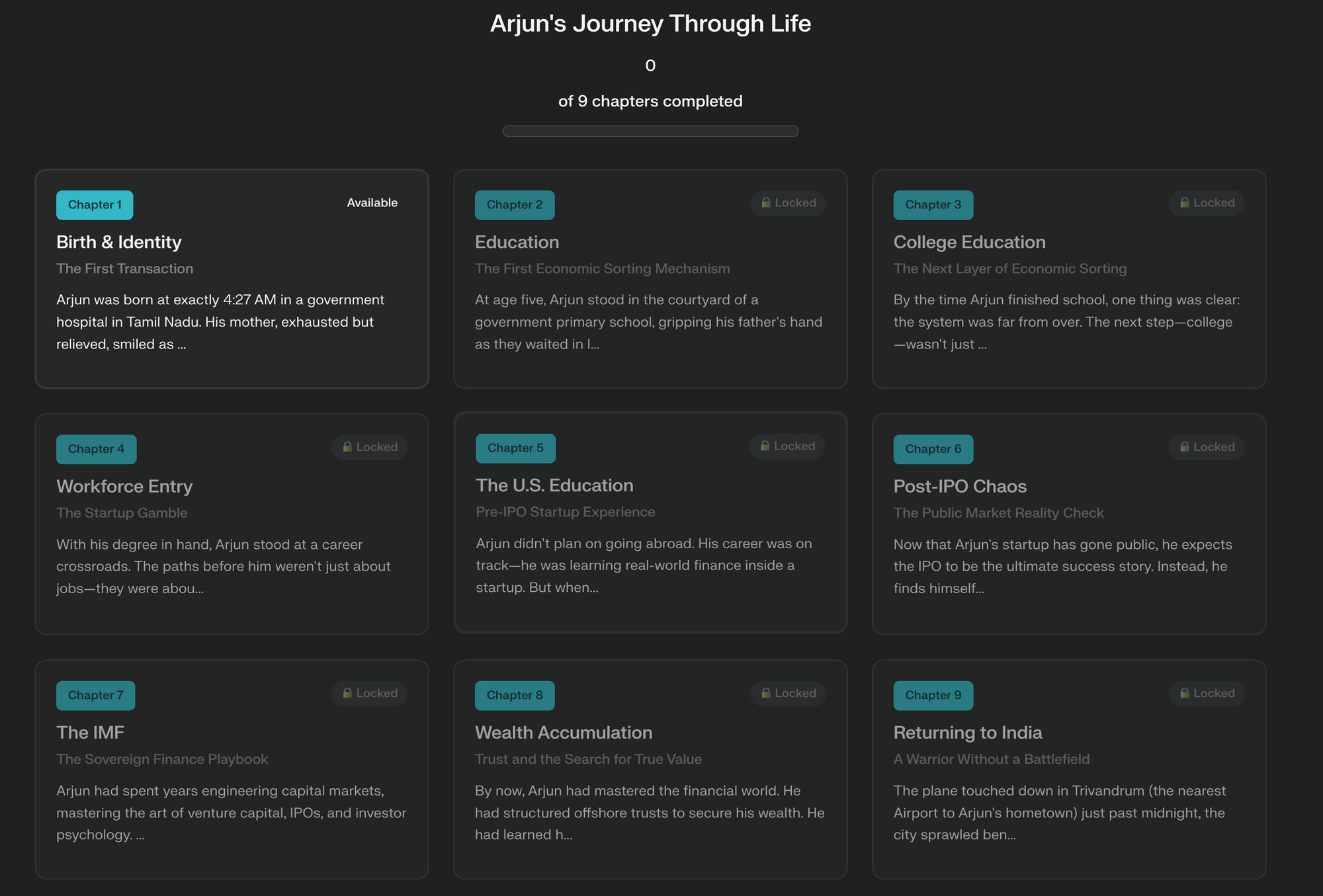This screenshot has height=896, width=1323.
Task: Click the lock icon on Chapter 3
Action: coord(1185,203)
